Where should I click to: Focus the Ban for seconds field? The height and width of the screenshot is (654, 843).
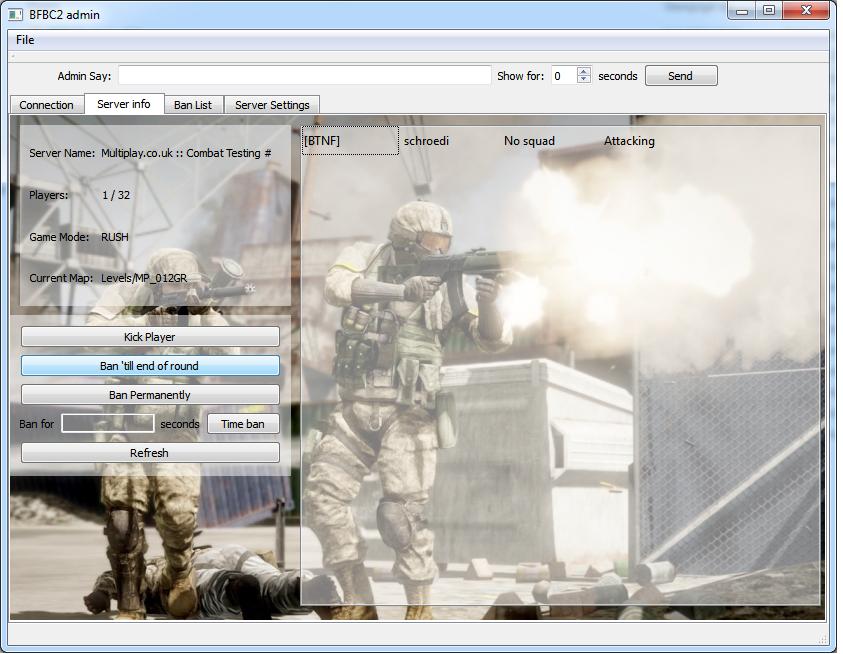tap(108, 424)
